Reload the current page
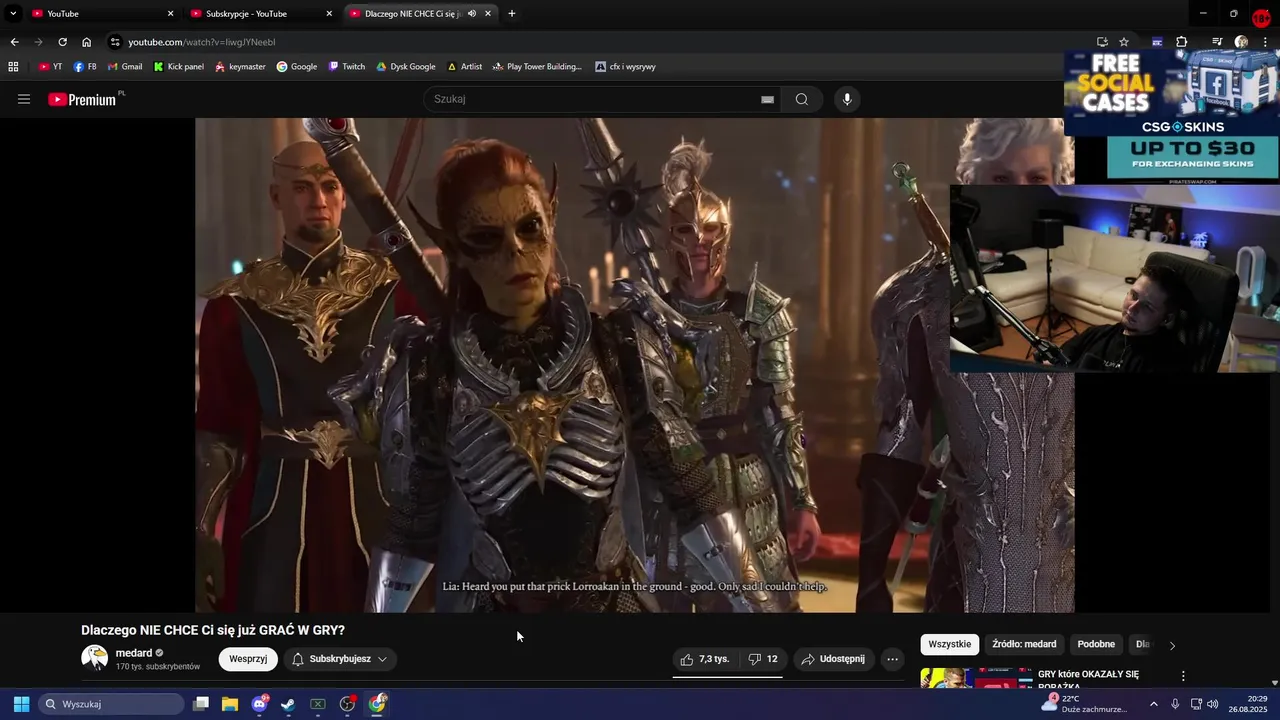This screenshot has height=720, width=1280. click(62, 42)
